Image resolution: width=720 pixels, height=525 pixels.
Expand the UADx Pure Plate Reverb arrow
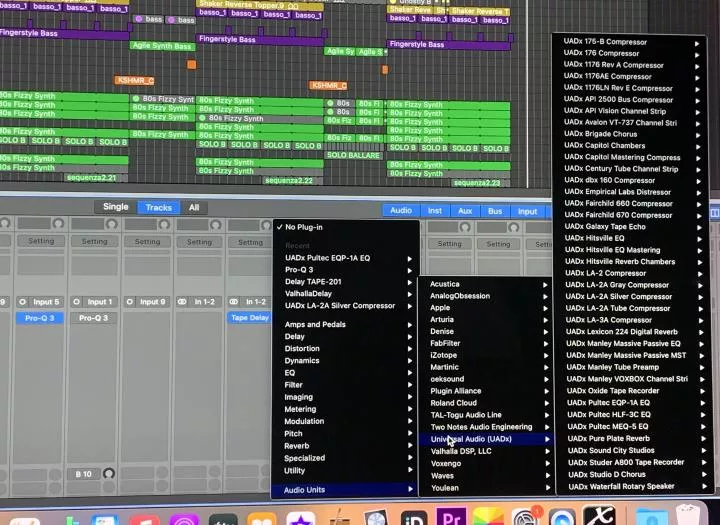tap(703, 439)
